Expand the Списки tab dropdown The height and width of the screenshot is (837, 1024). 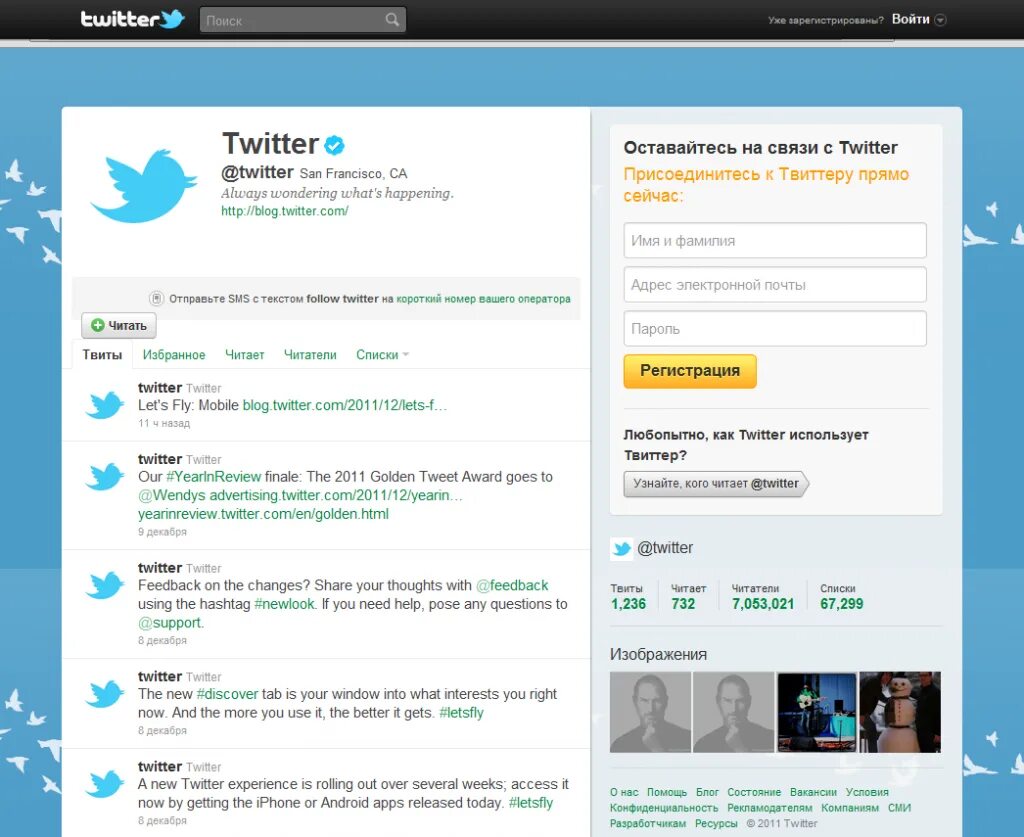point(406,355)
